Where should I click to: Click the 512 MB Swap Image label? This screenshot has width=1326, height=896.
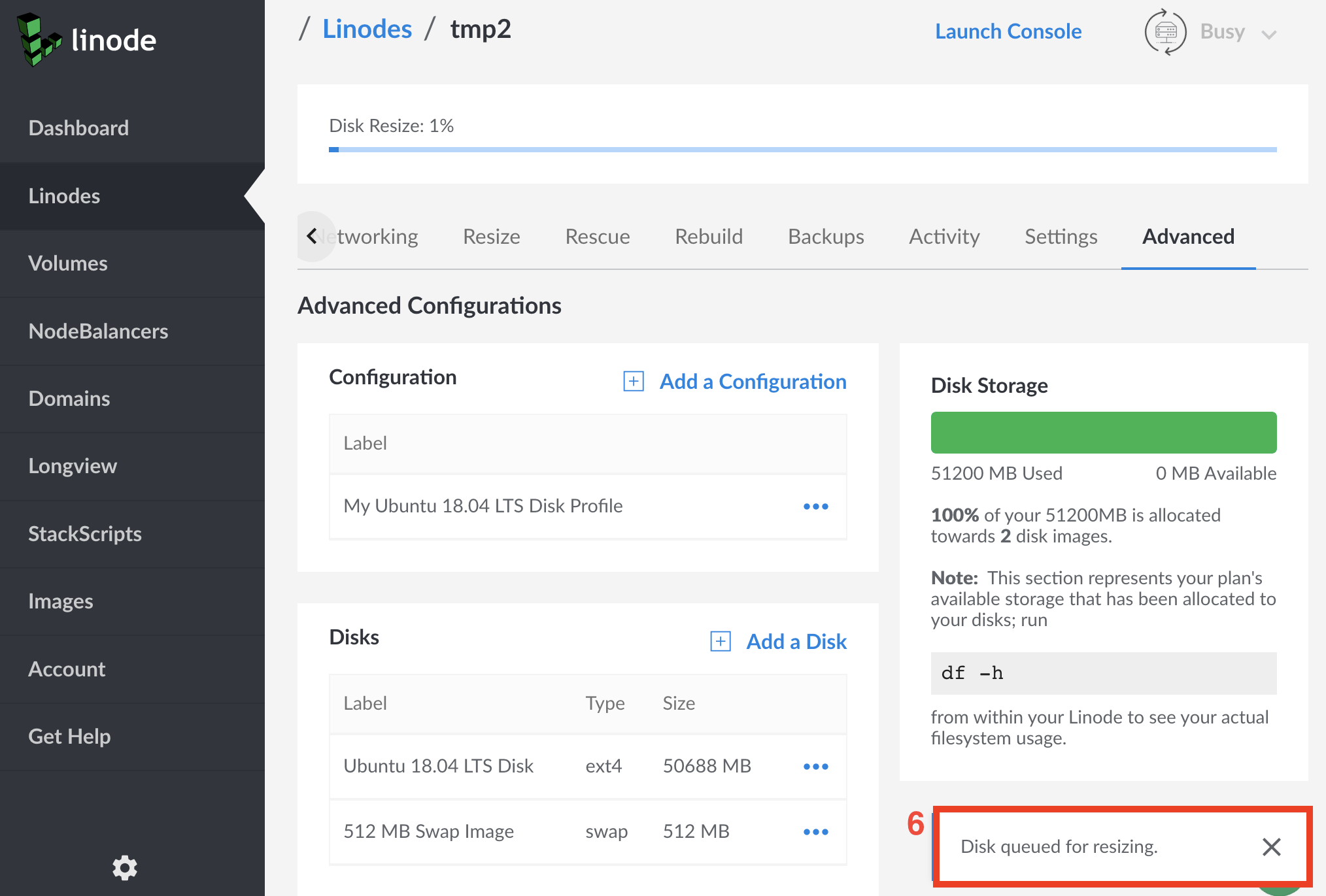coord(429,831)
